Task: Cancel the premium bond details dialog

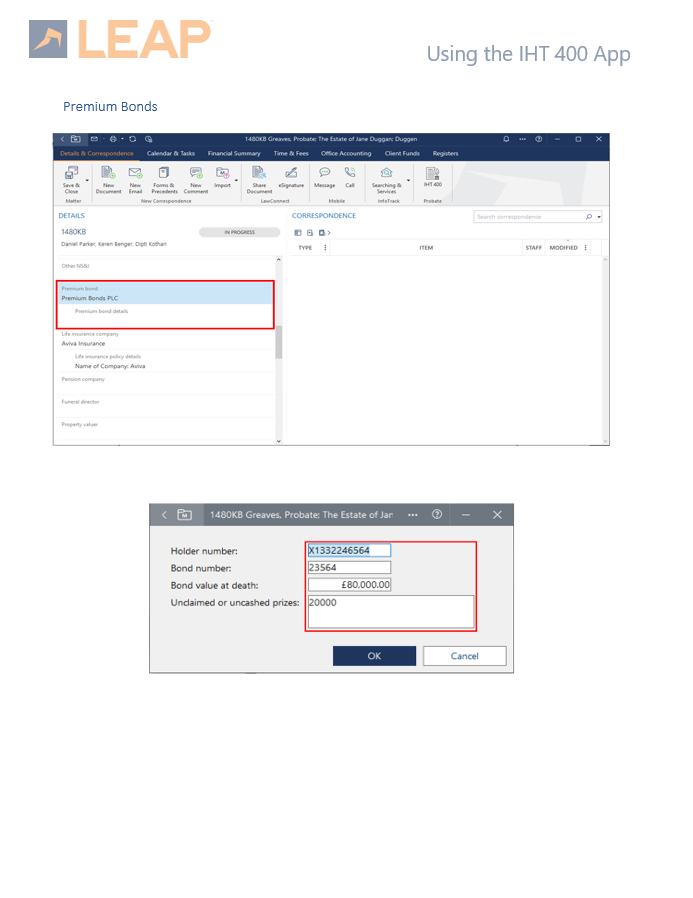Action: coord(464,656)
